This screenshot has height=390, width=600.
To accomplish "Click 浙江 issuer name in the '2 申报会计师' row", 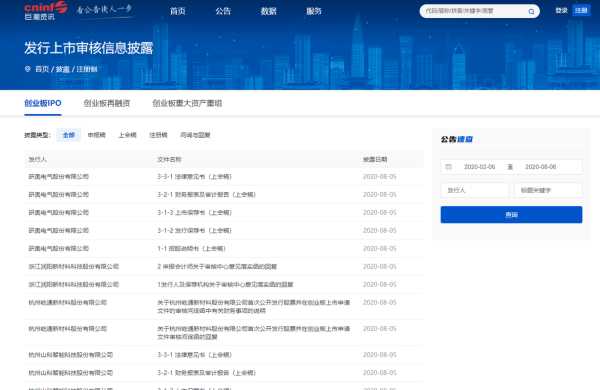I will [73, 267].
